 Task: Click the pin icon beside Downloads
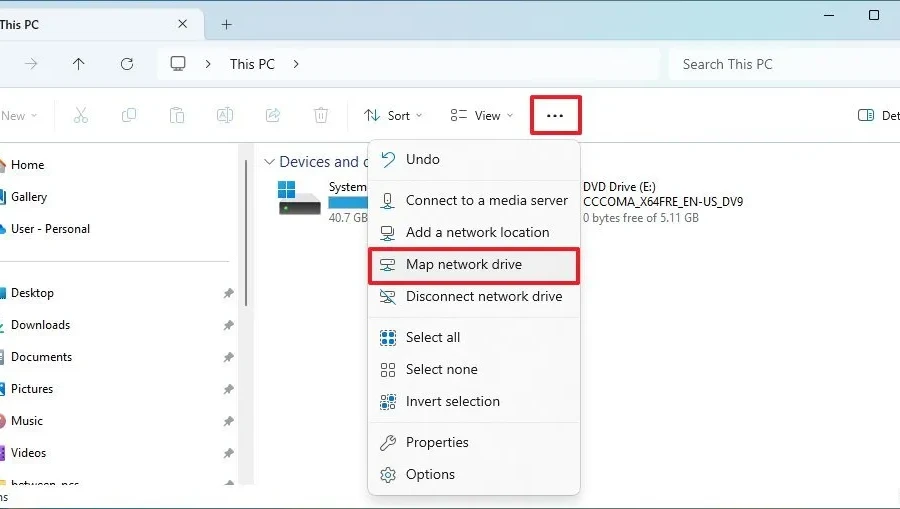228,325
